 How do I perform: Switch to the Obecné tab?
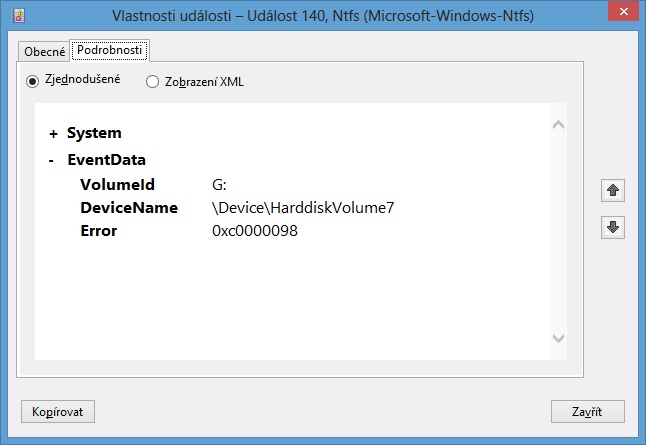click(x=44, y=51)
